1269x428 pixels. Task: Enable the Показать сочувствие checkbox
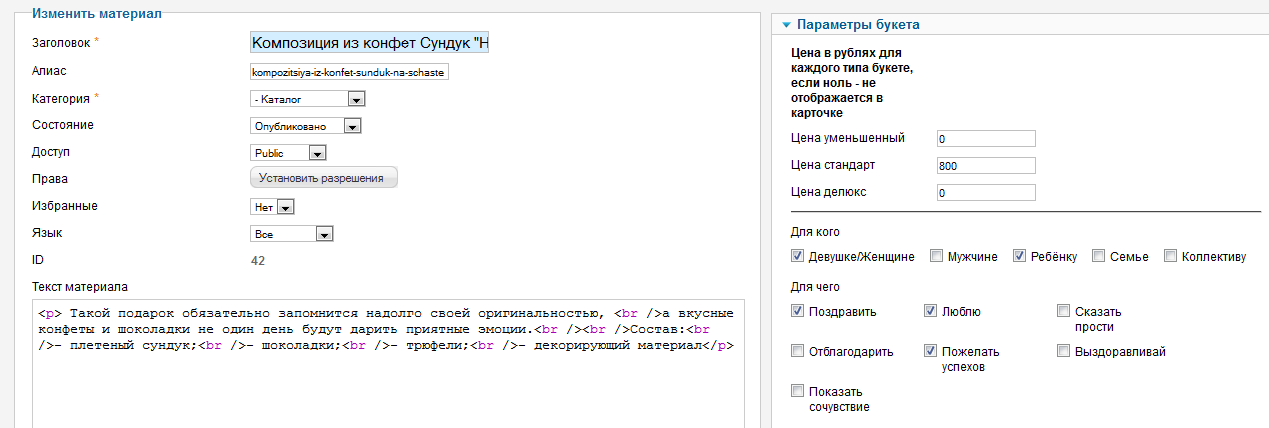(798, 391)
